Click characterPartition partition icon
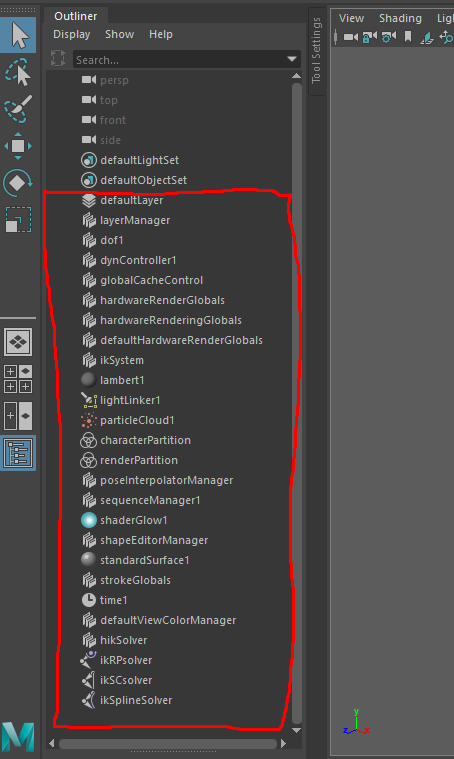Image resolution: width=454 pixels, height=759 pixels. pyautogui.click(x=89, y=440)
